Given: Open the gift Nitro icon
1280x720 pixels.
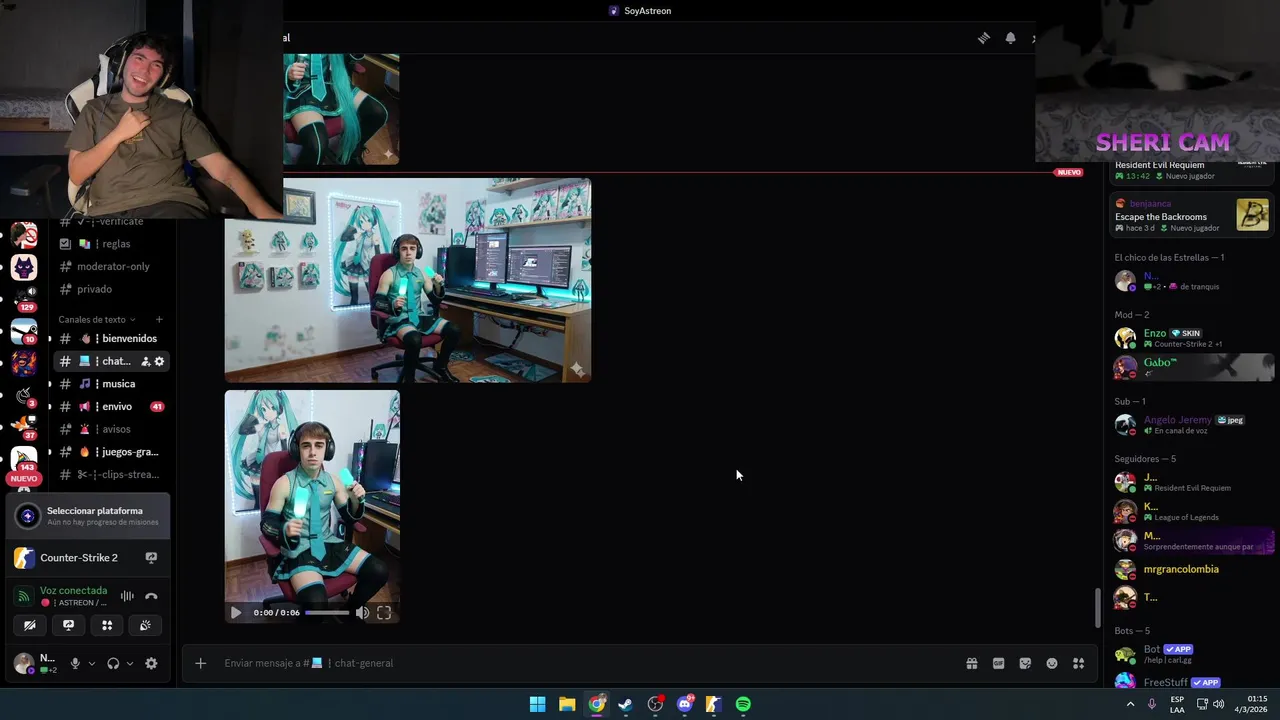Looking at the screenshot, I should click(x=971, y=663).
